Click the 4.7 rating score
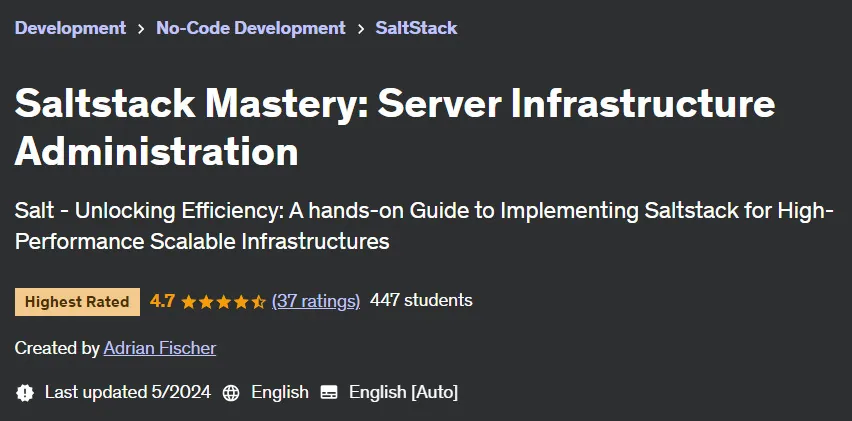Screen dimensions: 852x421 coord(162,301)
